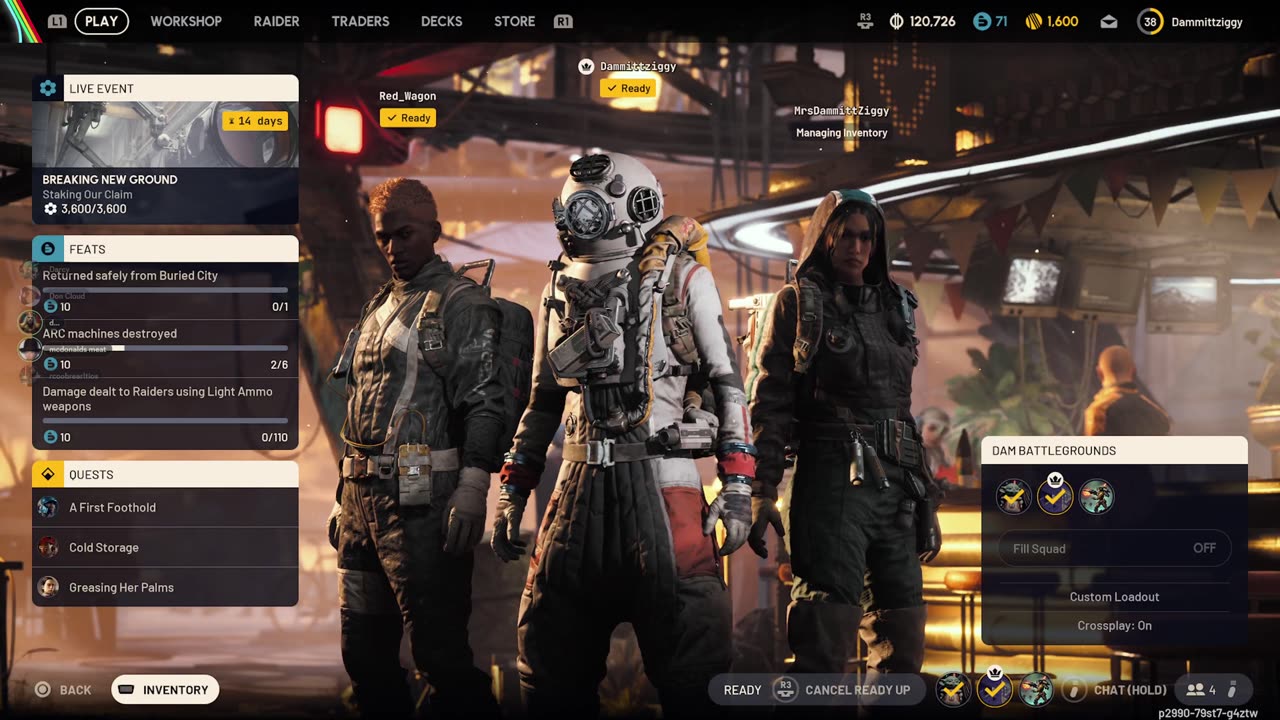Open the RAIDER tab
1280x720 pixels.
coord(276,21)
